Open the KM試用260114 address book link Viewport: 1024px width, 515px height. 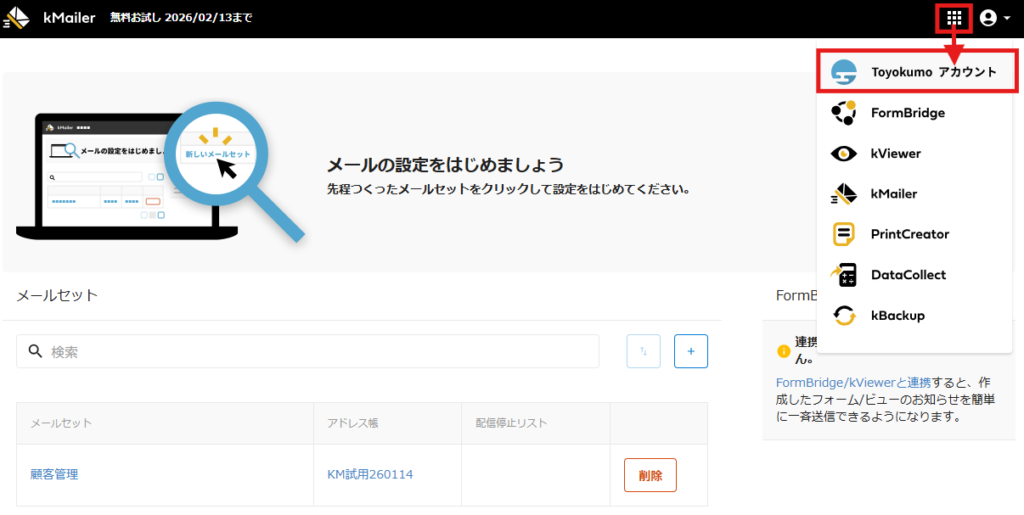pyautogui.click(x=370, y=474)
